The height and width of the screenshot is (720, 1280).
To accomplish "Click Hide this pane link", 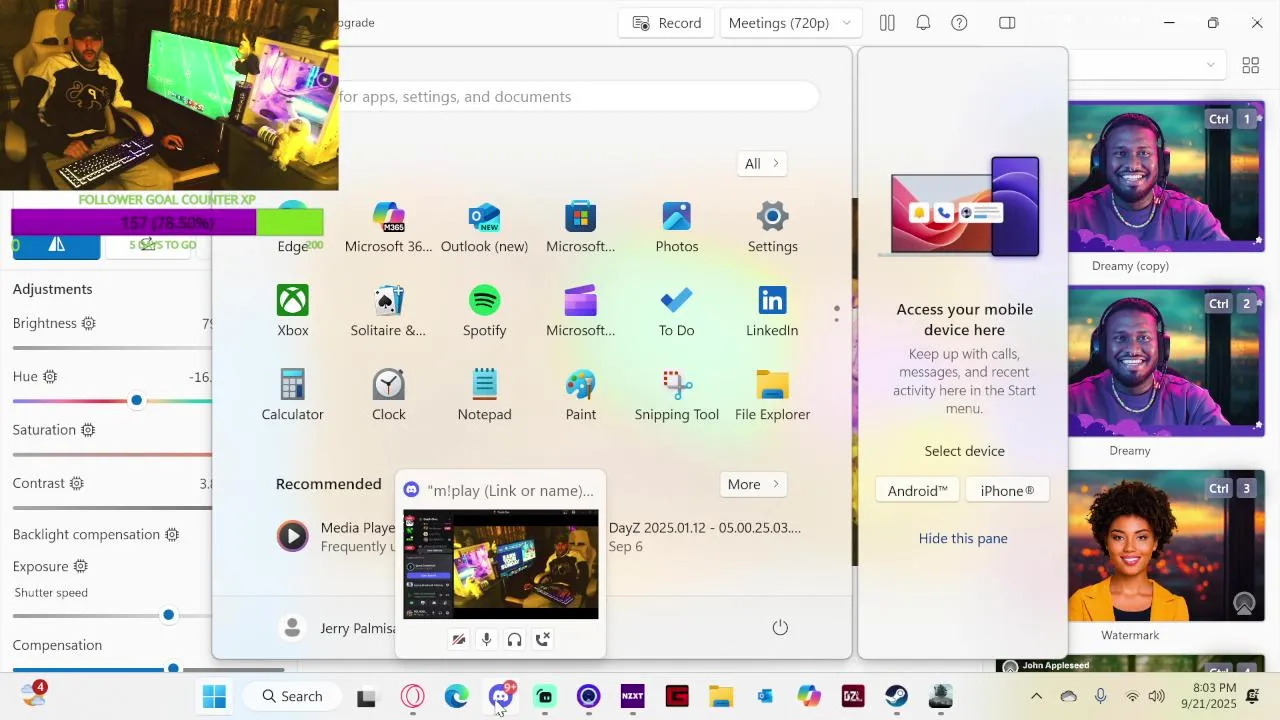I will (x=963, y=538).
